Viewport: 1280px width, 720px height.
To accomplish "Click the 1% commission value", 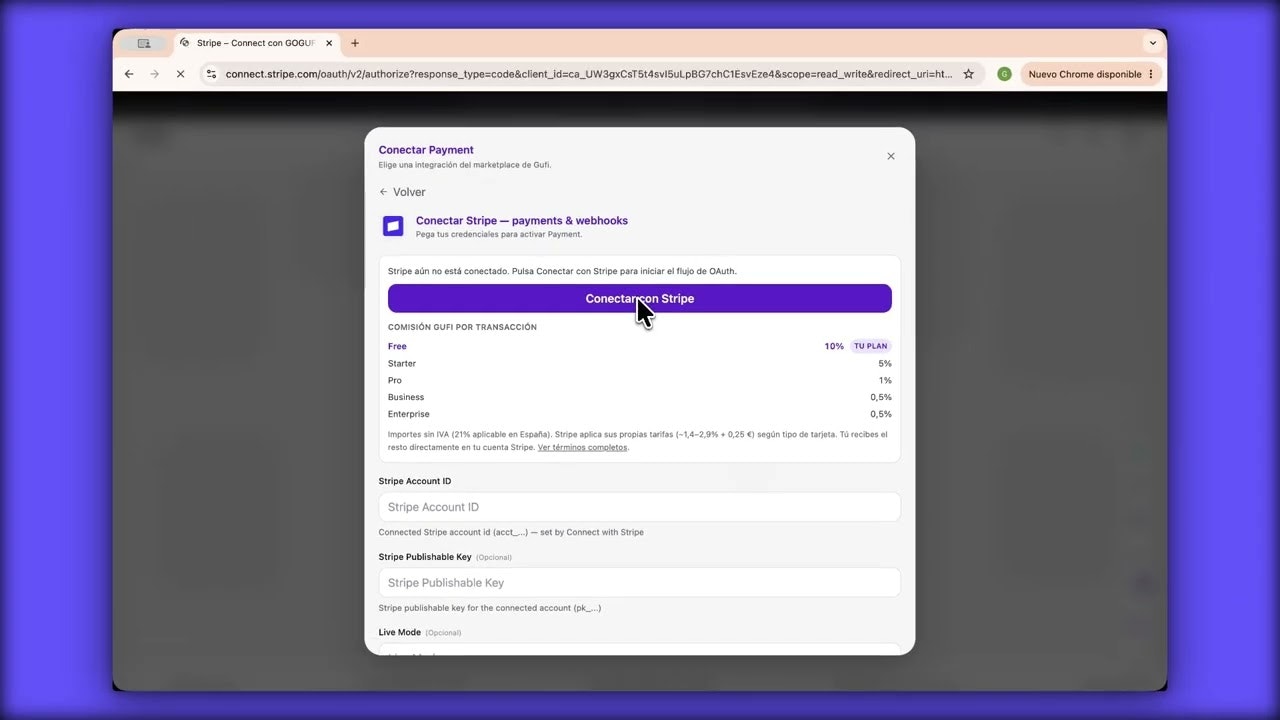I will (x=885, y=380).
